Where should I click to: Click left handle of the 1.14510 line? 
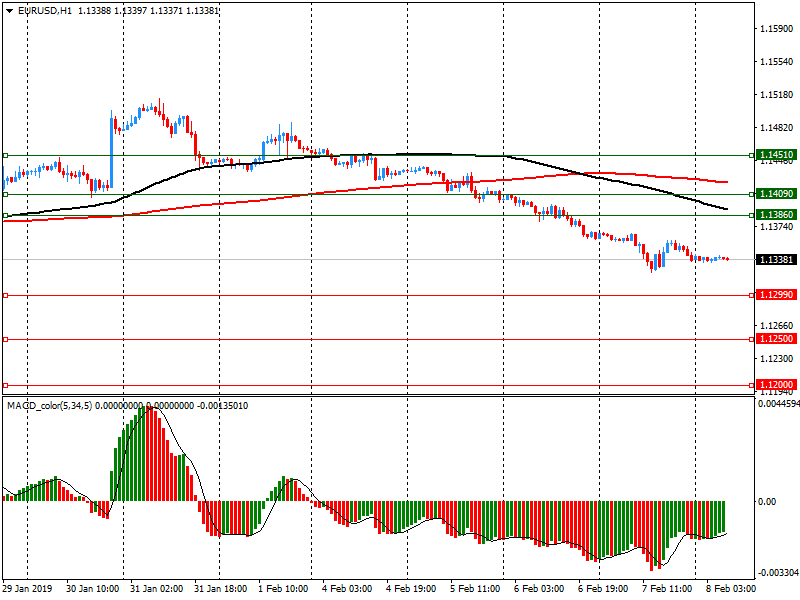[x=5, y=156]
